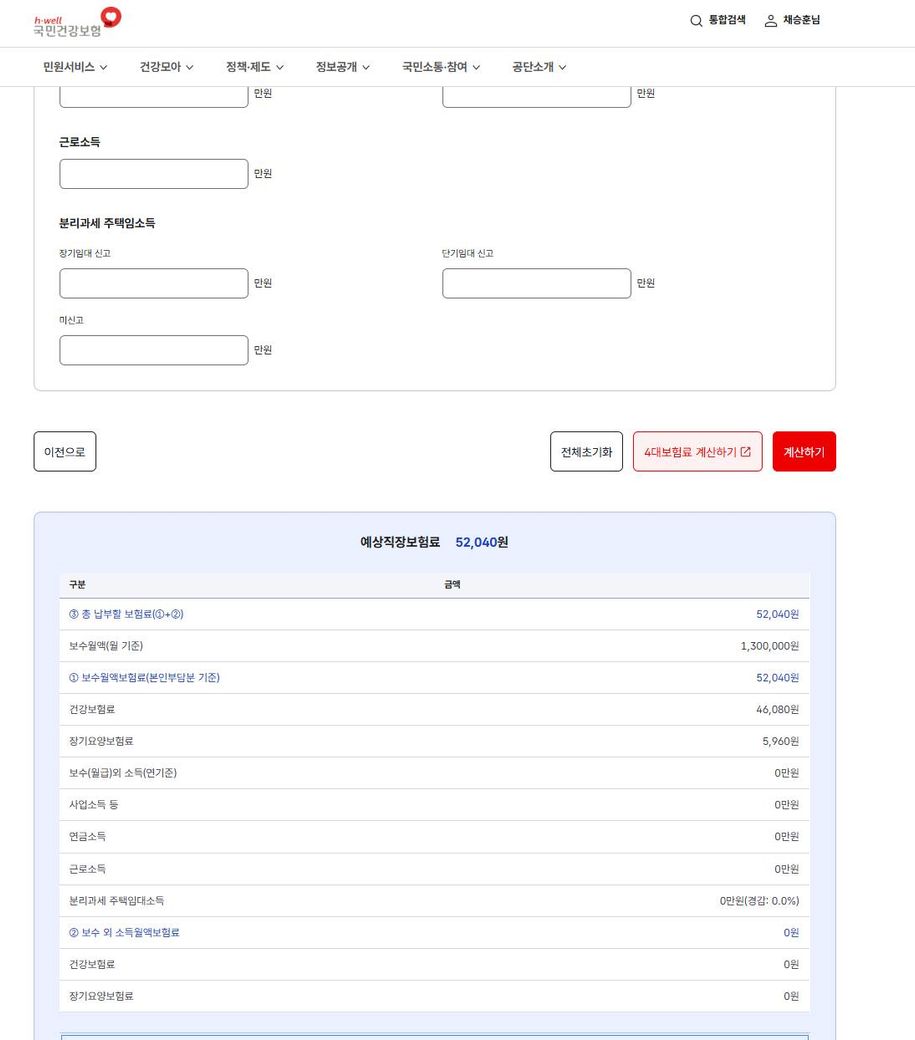The height and width of the screenshot is (1040, 915).
Task: Open the 공단소개 menu
Action: [x=539, y=67]
